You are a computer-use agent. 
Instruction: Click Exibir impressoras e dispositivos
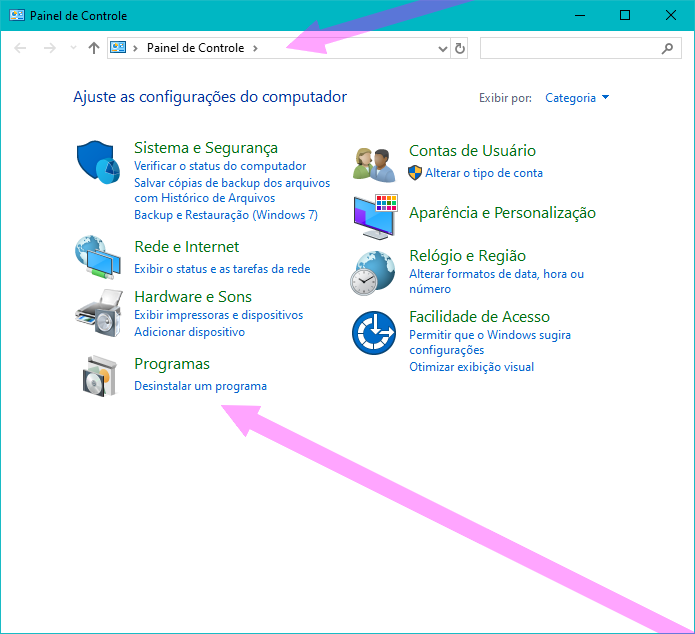click(x=219, y=315)
